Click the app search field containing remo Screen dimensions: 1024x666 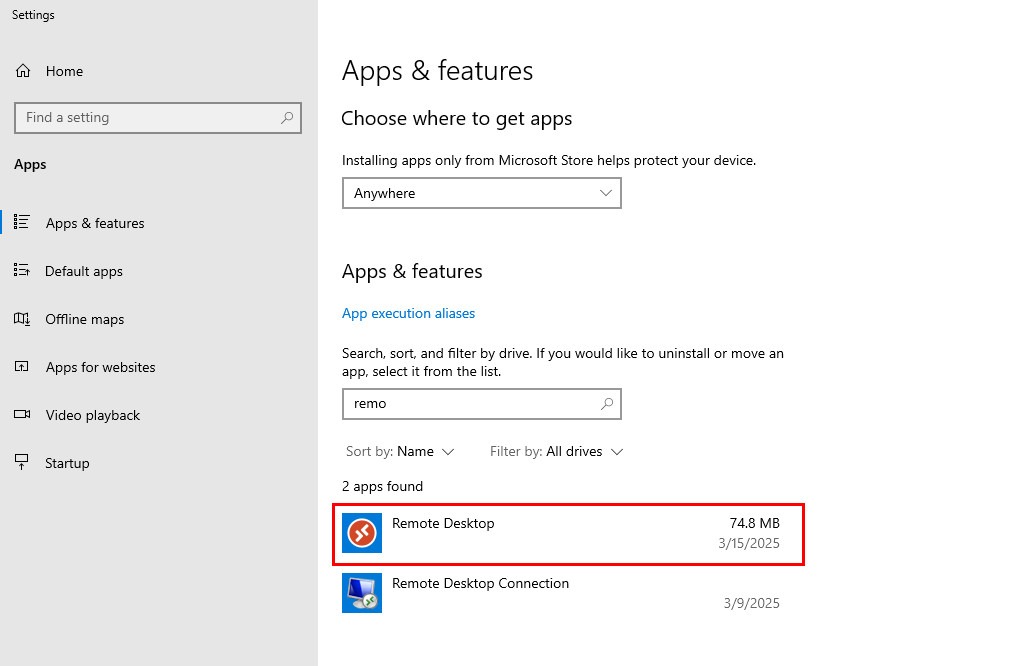click(482, 404)
